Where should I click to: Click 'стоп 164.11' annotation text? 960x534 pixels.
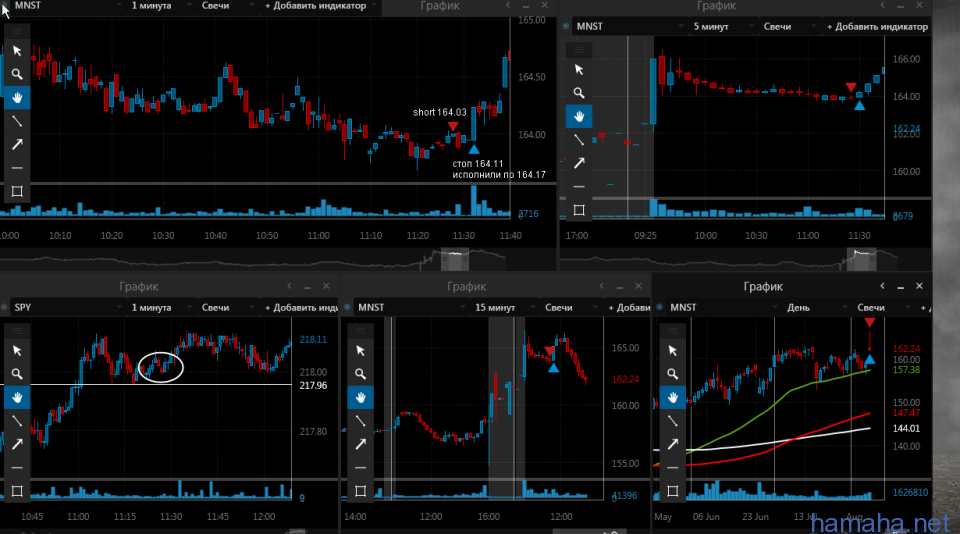(478, 164)
